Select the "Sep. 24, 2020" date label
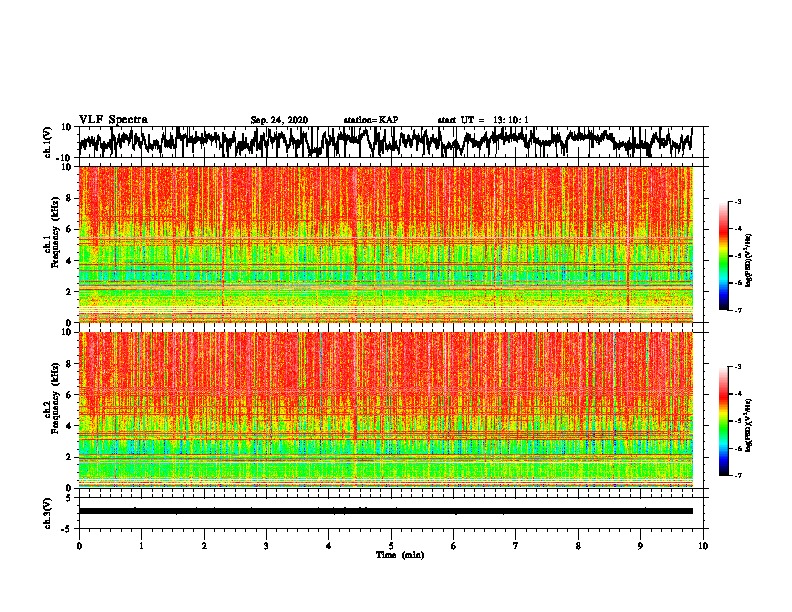Image resolution: width=792 pixels, height=612 pixels. tap(279, 120)
